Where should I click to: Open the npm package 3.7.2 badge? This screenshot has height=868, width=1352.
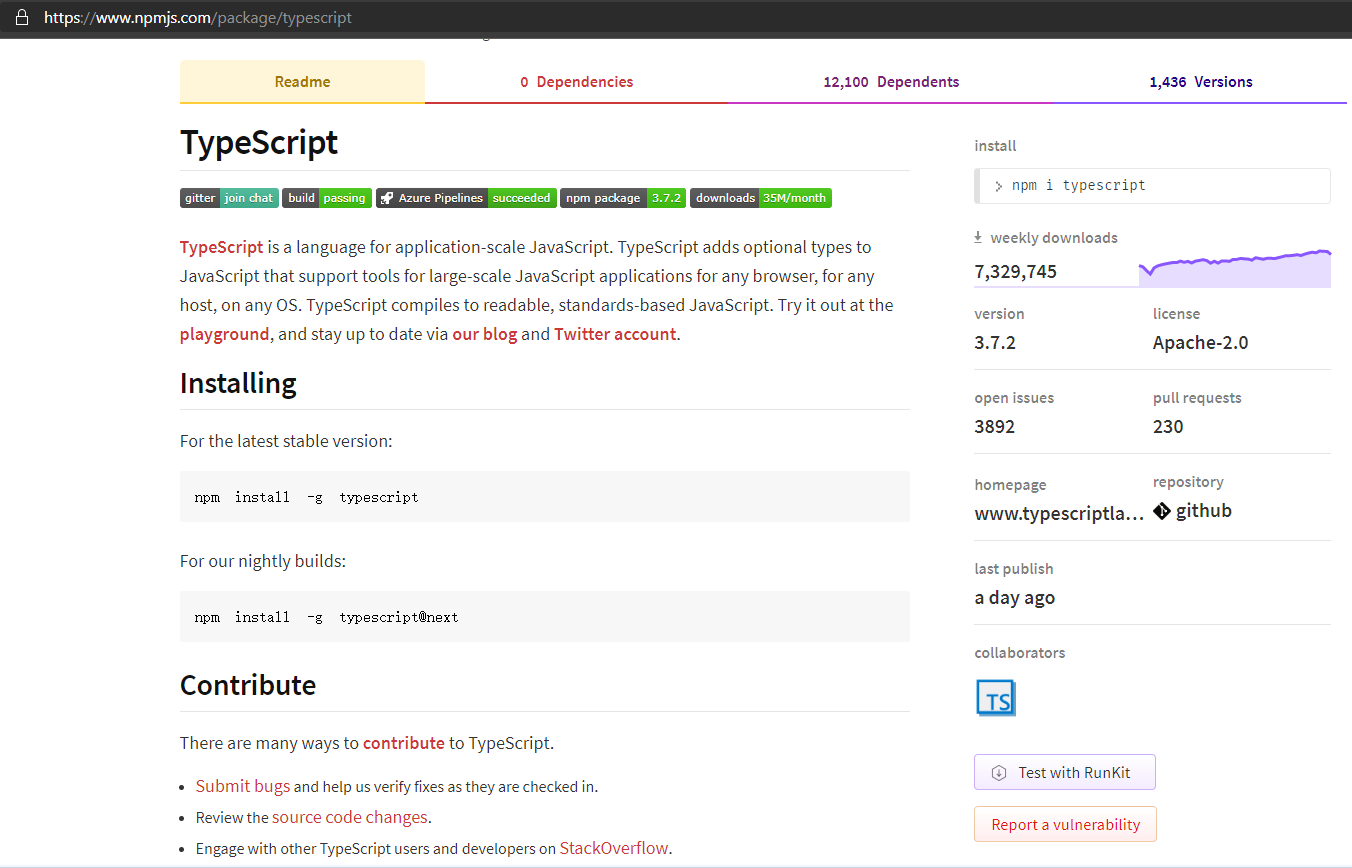622,198
